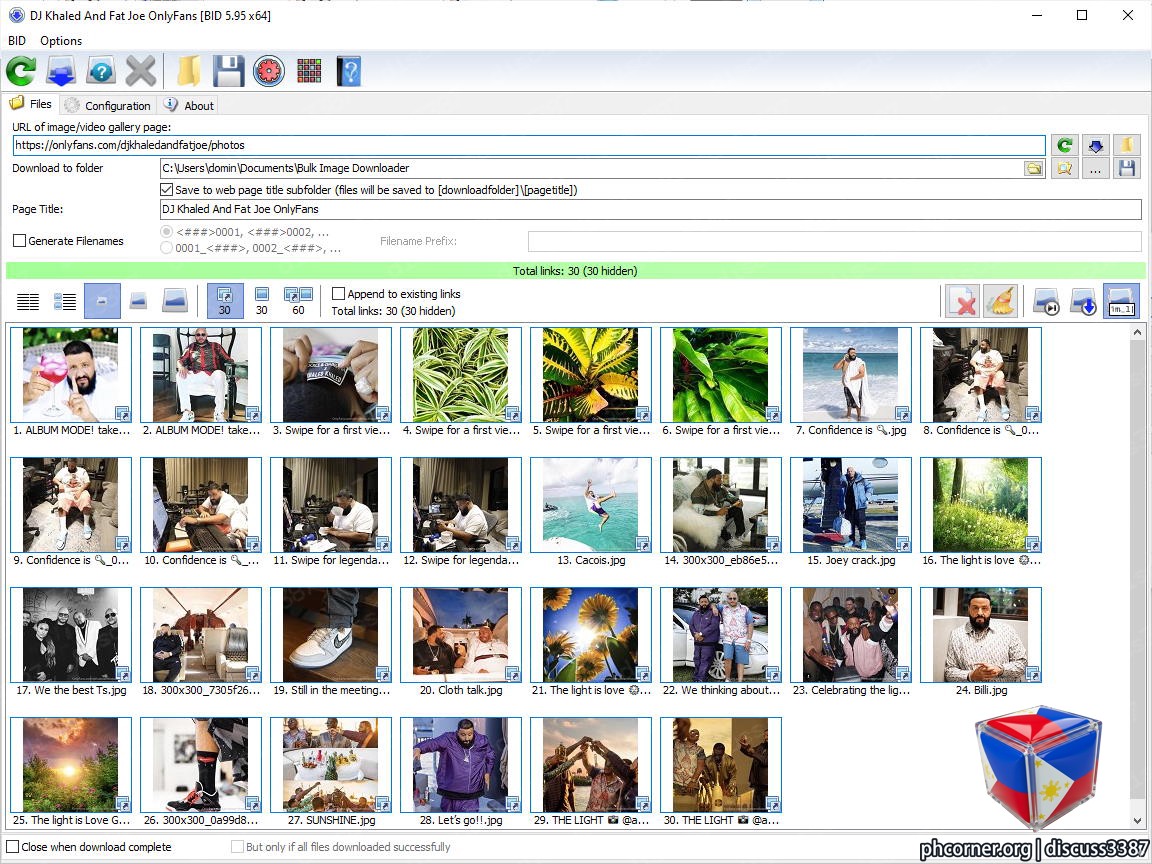
Task: Select small thumbnail size icon
Action: pyautogui.click(x=102, y=301)
